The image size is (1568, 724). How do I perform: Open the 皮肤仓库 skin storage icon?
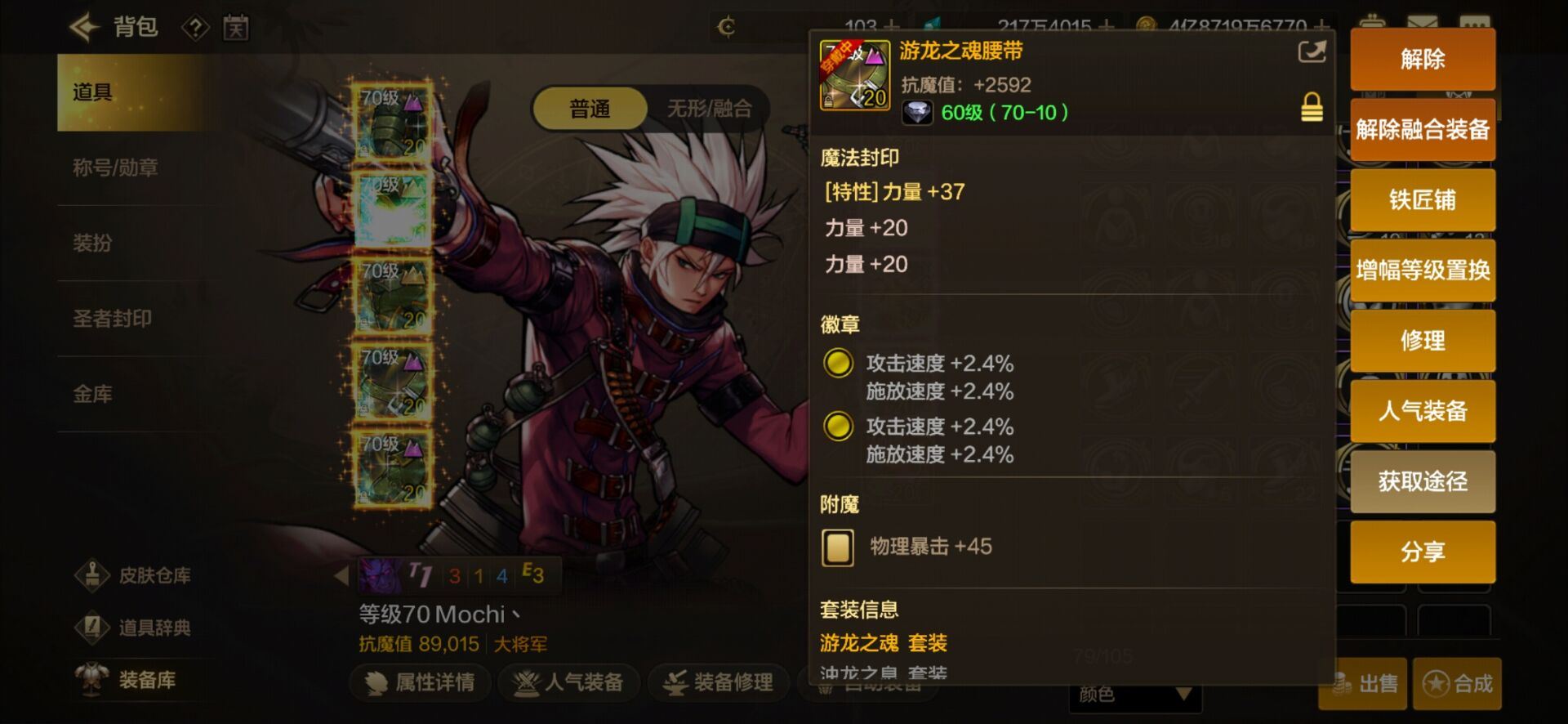tap(92, 575)
